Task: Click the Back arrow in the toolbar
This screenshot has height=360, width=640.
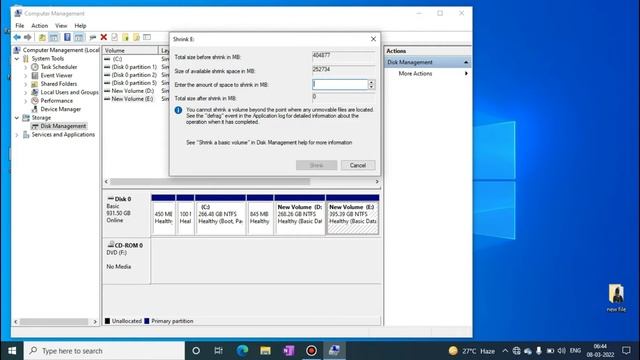Action: pyautogui.click(x=17, y=37)
